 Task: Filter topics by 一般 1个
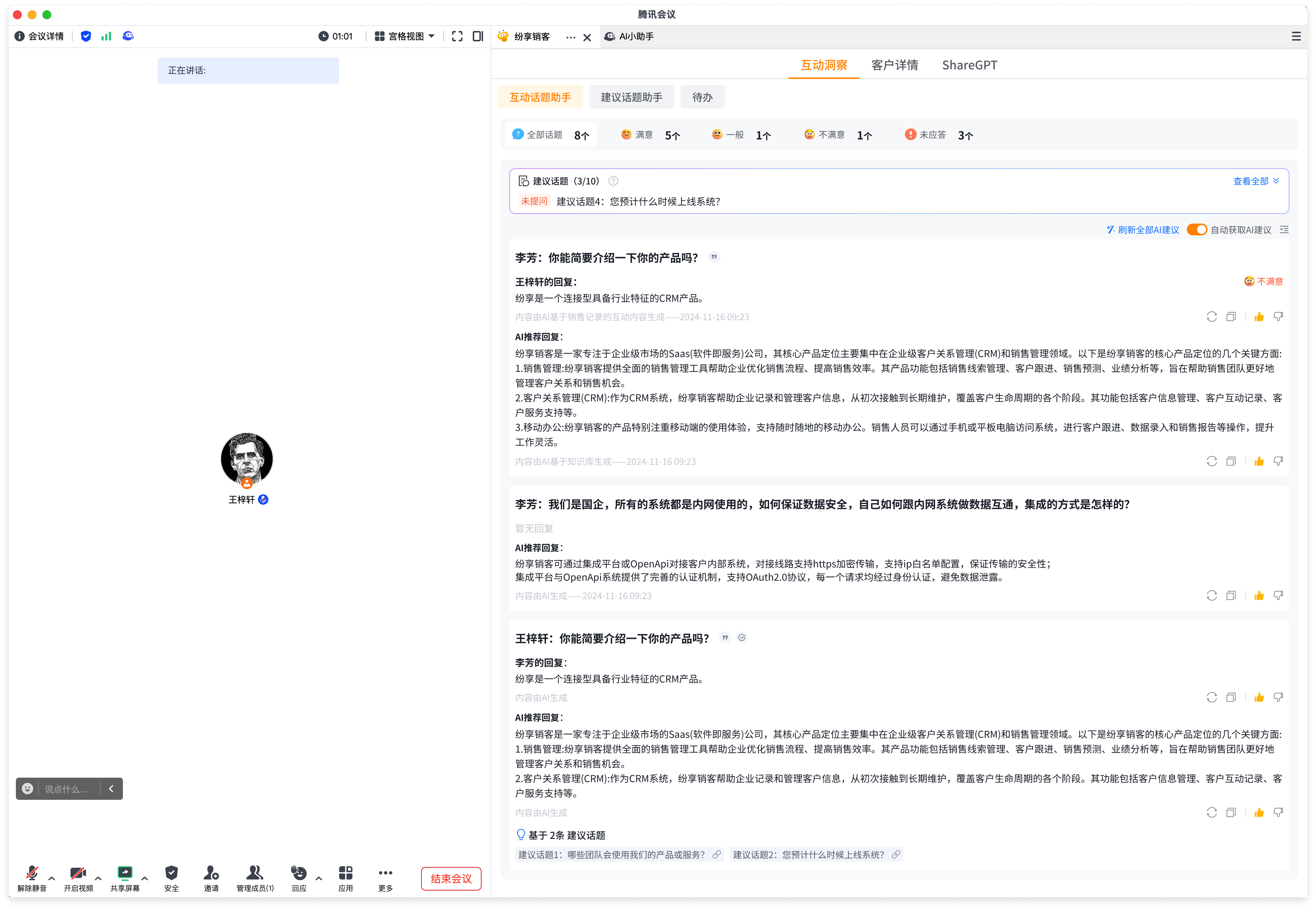[x=741, y=135]
